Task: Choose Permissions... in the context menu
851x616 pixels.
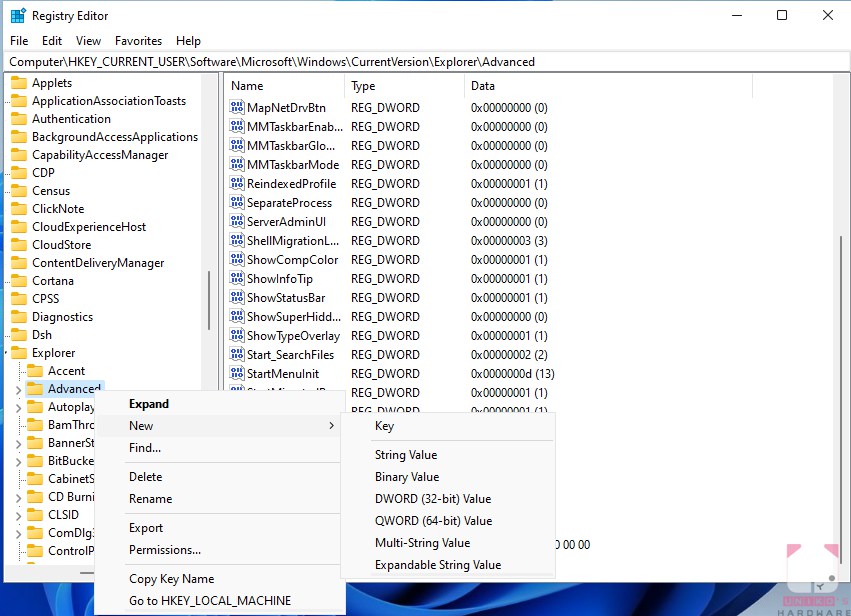Action: coord(219,550)
